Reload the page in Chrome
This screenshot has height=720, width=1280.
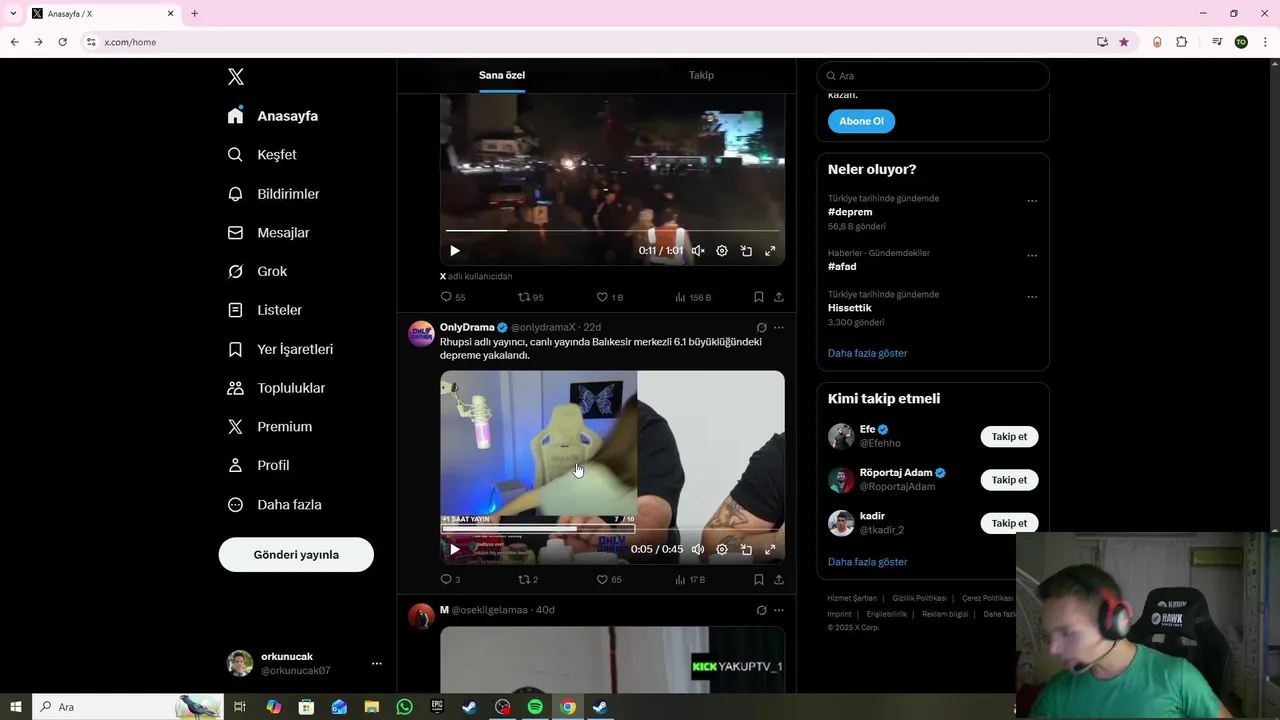click(x=62, y=42)
